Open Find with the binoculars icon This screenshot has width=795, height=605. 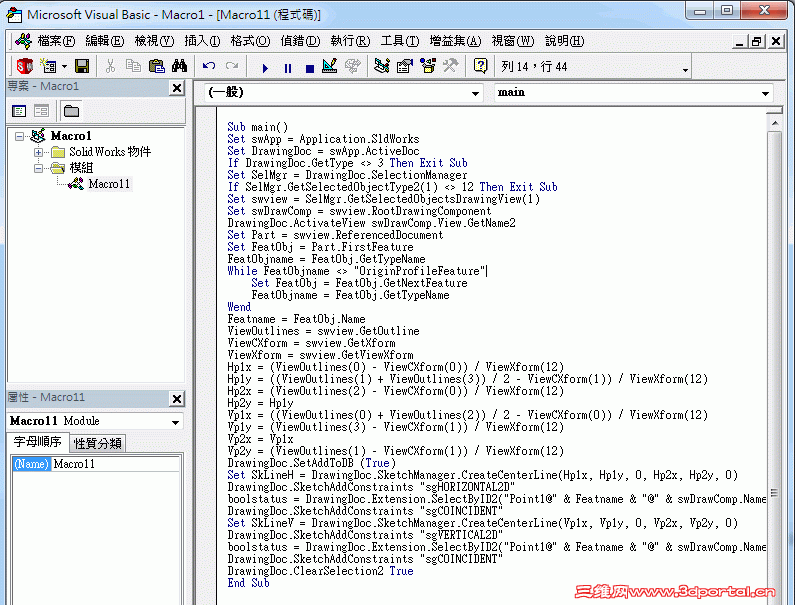[x=179, y=66]
